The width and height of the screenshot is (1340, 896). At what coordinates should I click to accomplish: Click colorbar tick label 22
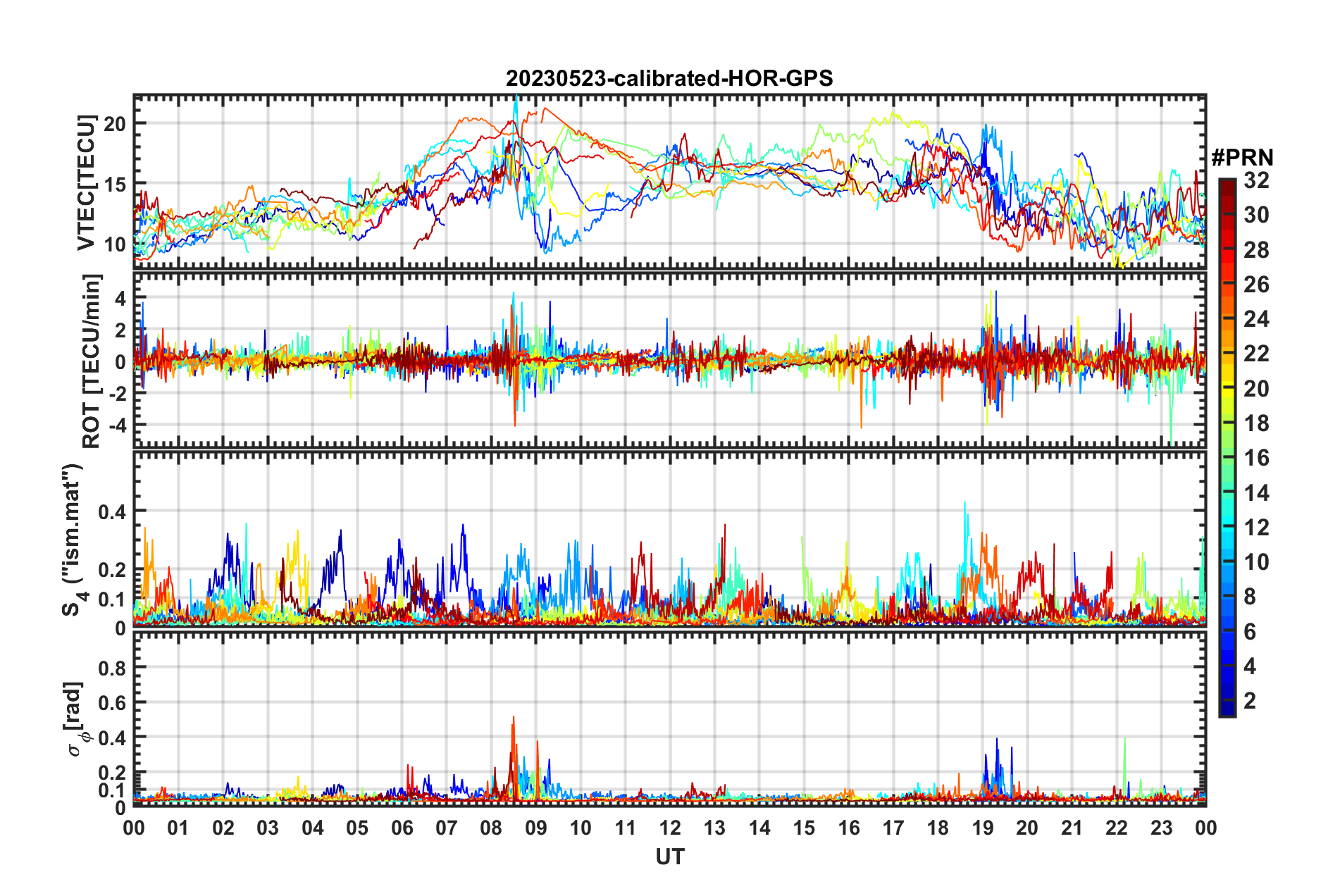click(1256, 354)
